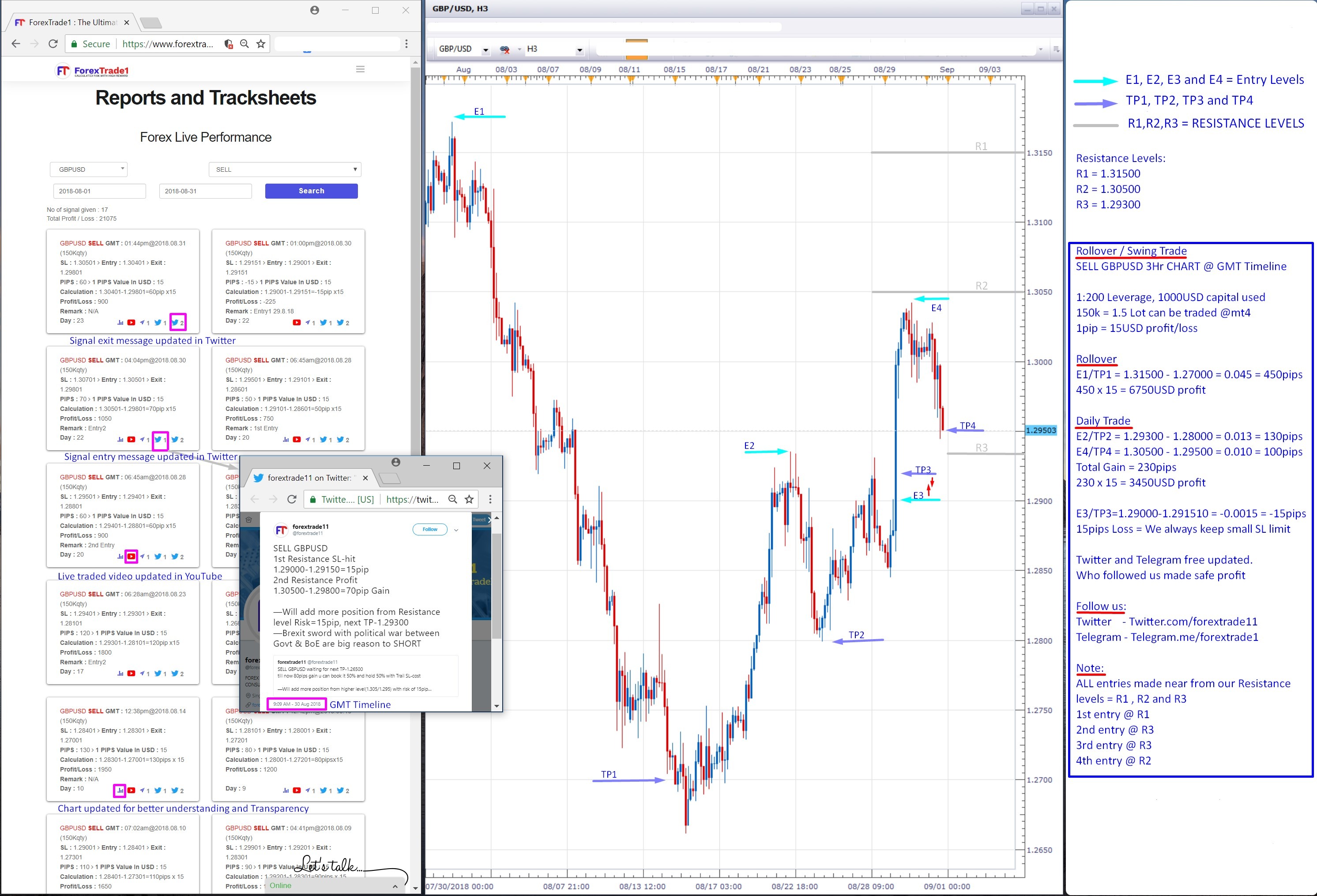This screenshot has width=1317, height=896.
Task: Open chart toolbar options icon at far right
Action: (x=1056, y=49)
